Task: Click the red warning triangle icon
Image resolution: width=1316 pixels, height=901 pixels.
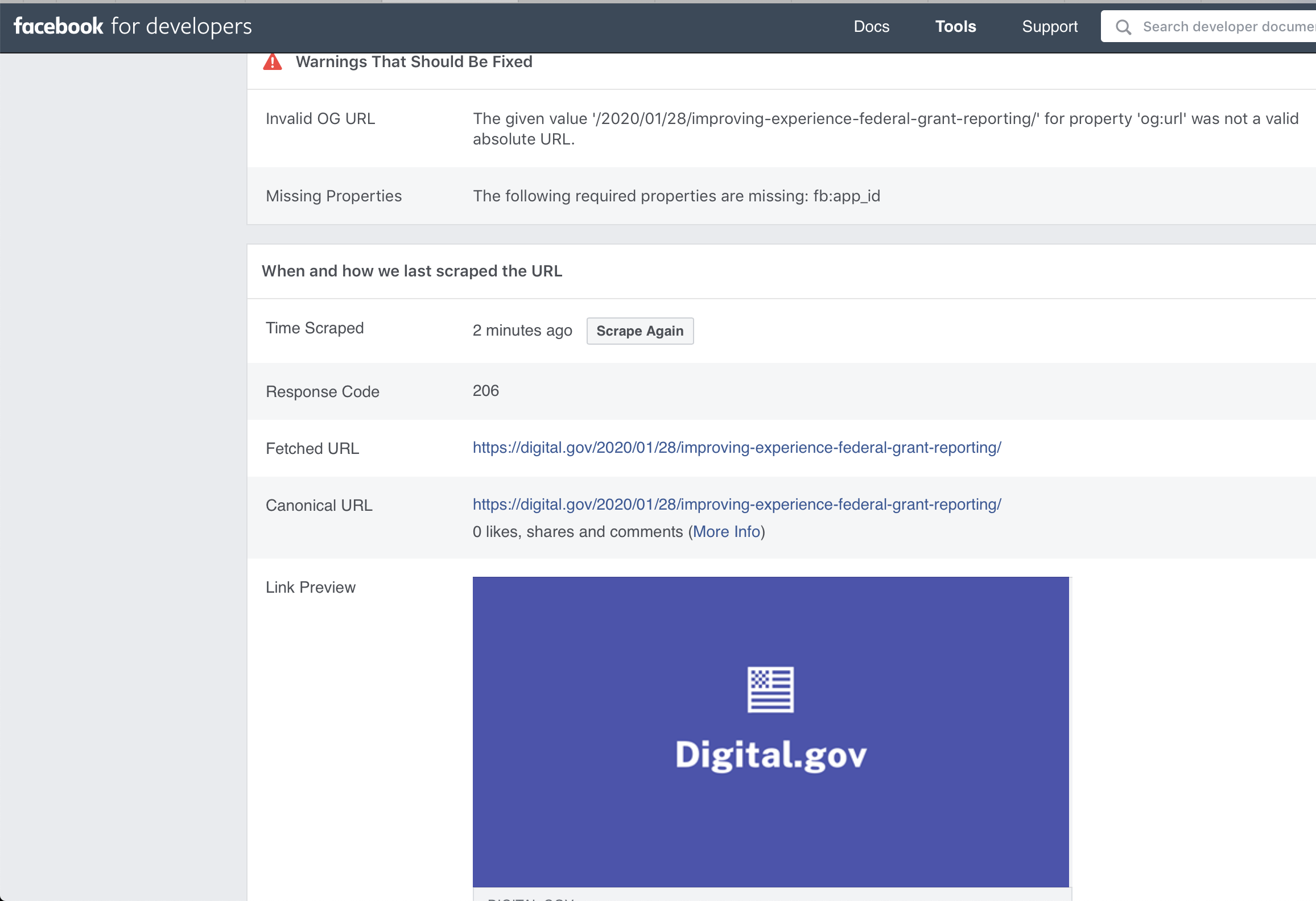Action: (272, 63)
